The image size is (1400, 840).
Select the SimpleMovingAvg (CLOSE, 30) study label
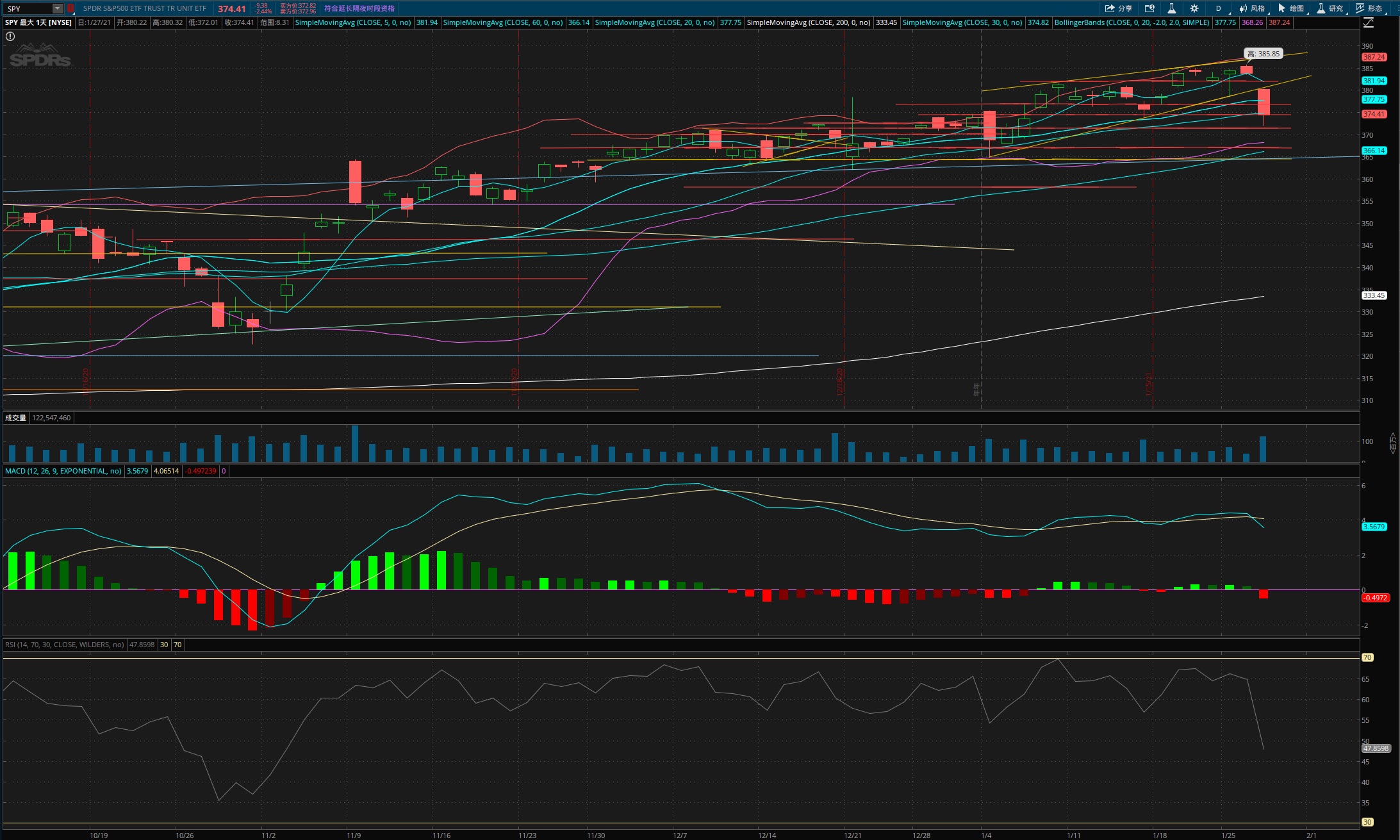pos(962,22)
